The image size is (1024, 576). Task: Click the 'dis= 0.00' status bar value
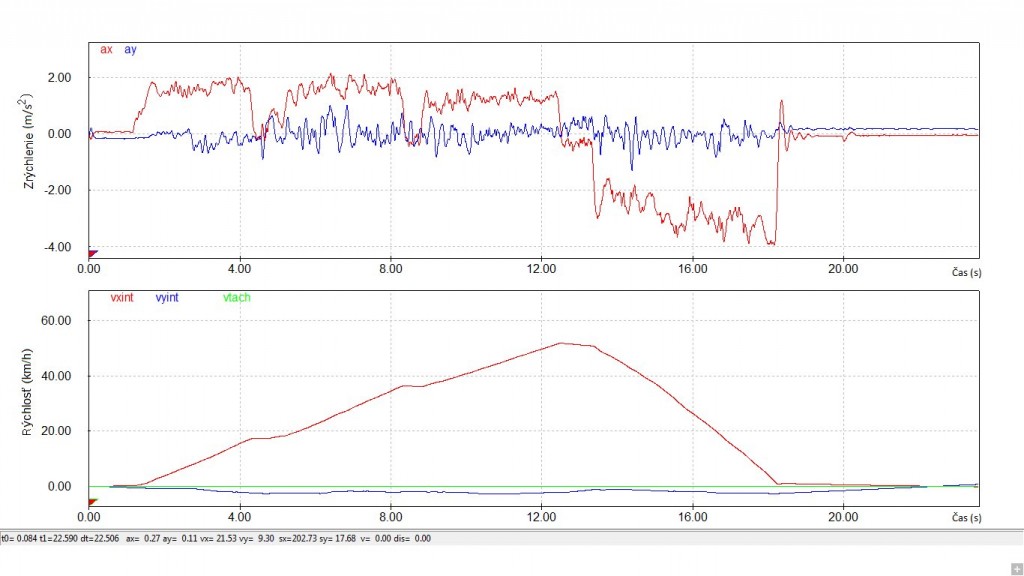(x=413, y=539)
